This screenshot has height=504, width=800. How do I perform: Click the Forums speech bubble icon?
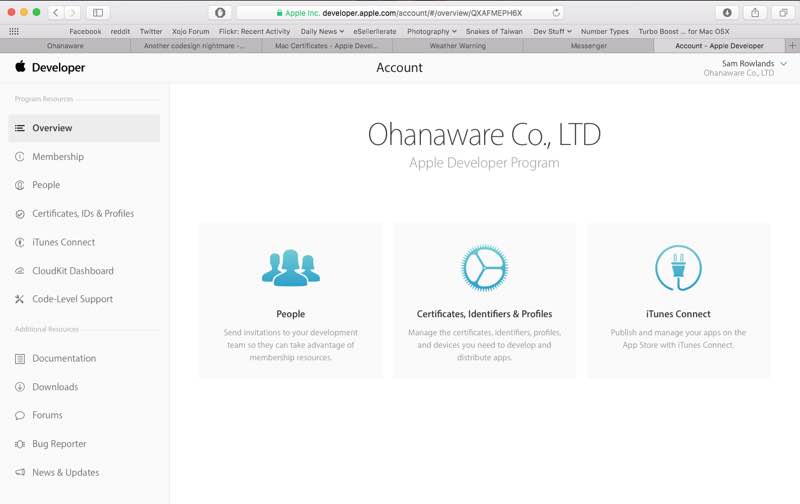19,415
